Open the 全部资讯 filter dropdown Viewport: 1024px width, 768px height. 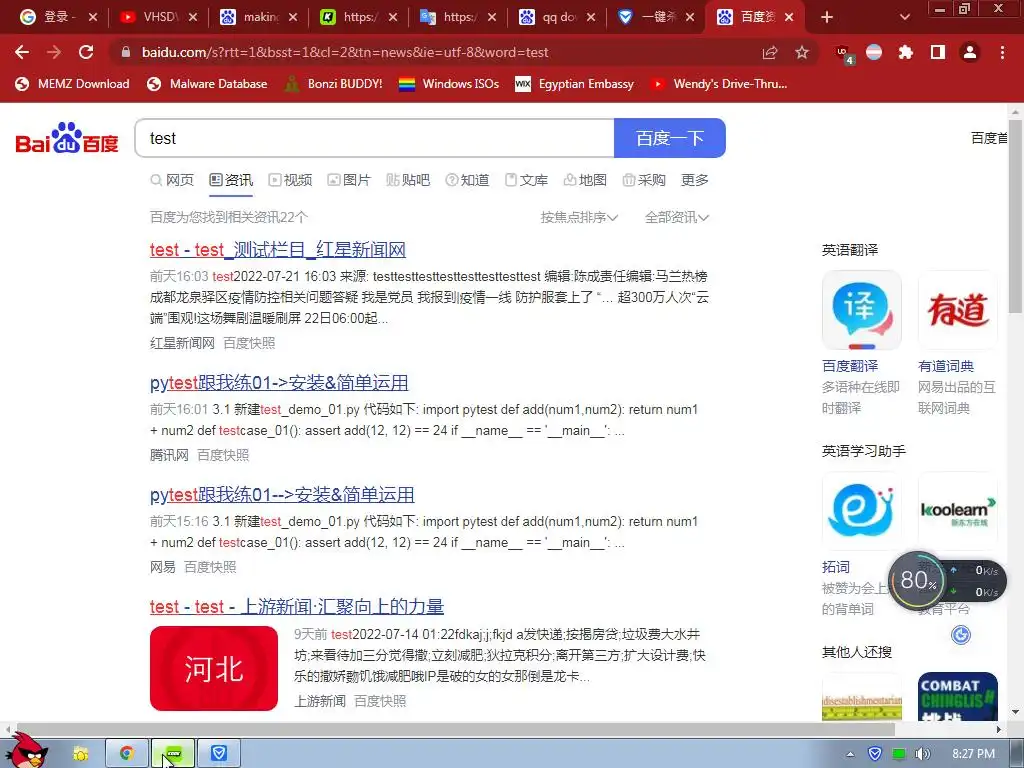677,217
